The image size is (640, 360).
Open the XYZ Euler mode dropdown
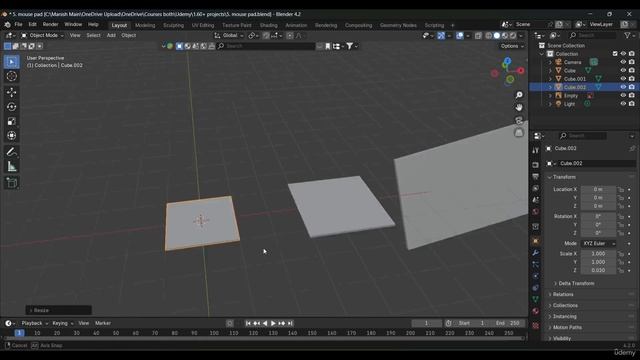click(598, 243)
